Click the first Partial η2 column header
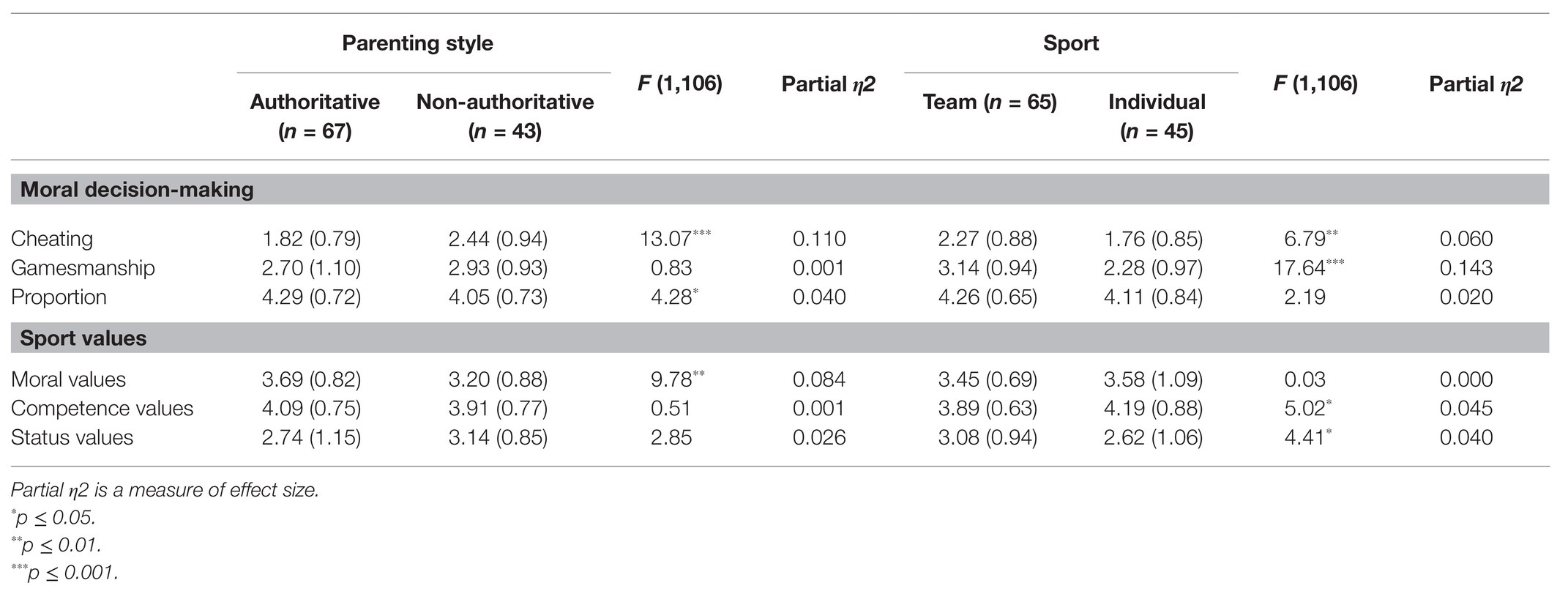This screenshot has width=1568, height=594. [x=828, y=84]
